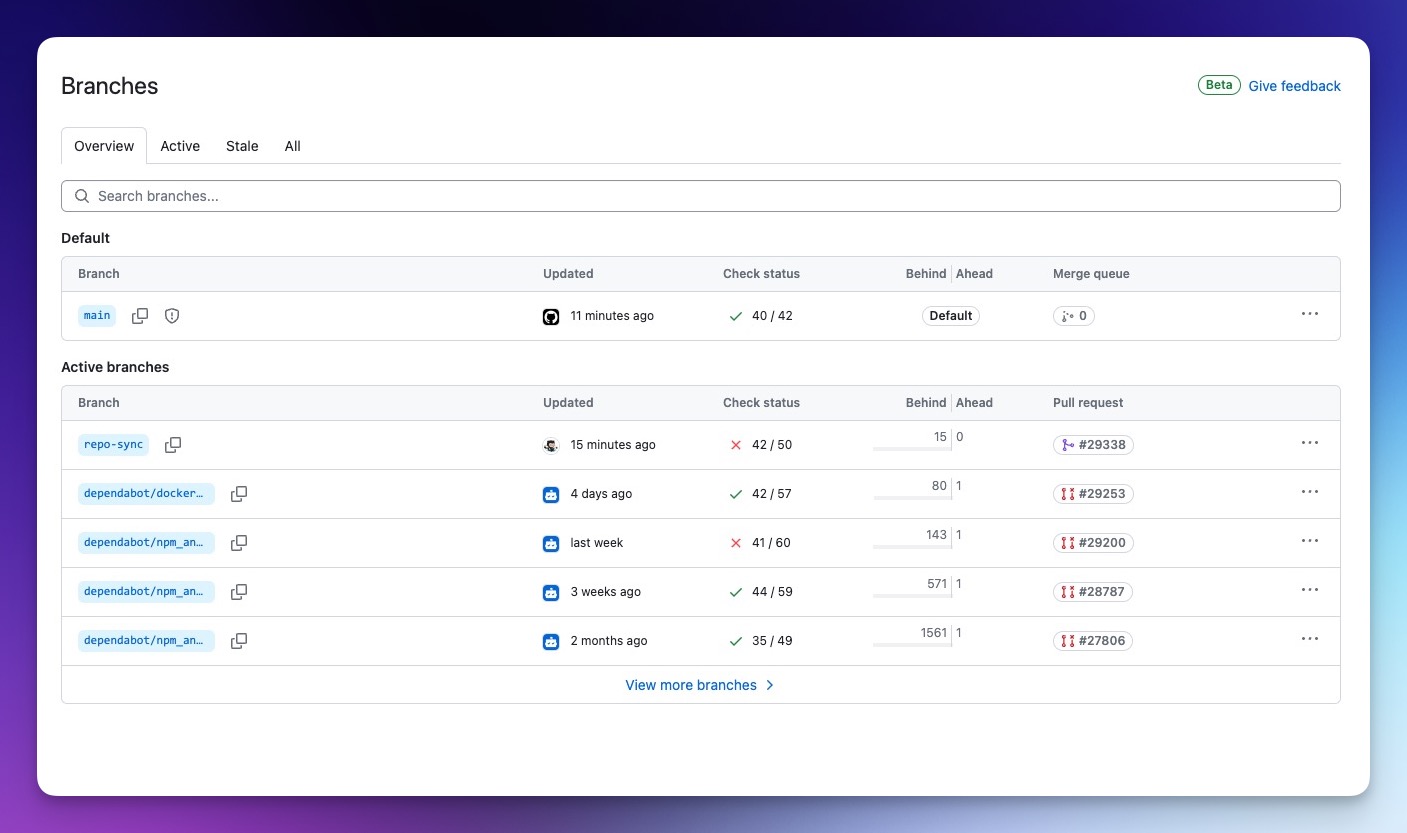Open the merge queue count badge for main
Image resolution: width=1407 pixels, height=833 pixels.
(1074, 316)
